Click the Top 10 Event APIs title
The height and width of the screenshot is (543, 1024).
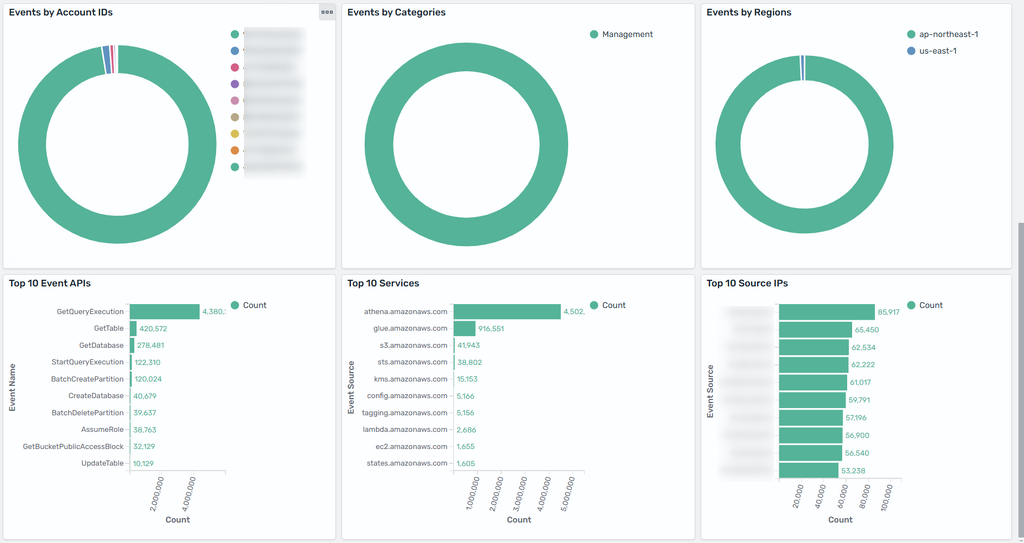click(50, 284)
